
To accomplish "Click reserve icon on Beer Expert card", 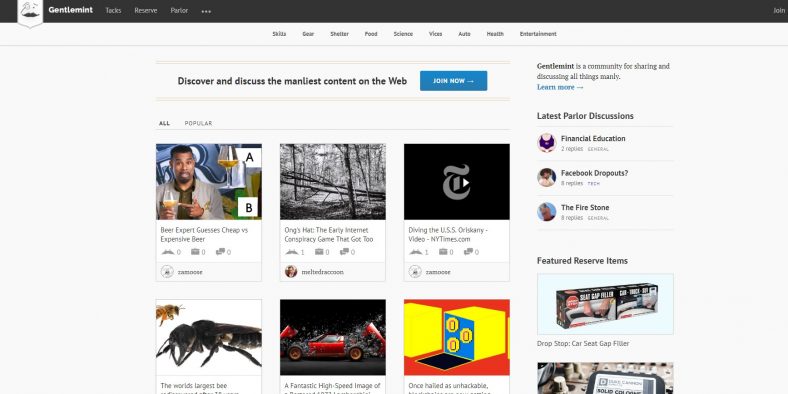I will 194,252.
